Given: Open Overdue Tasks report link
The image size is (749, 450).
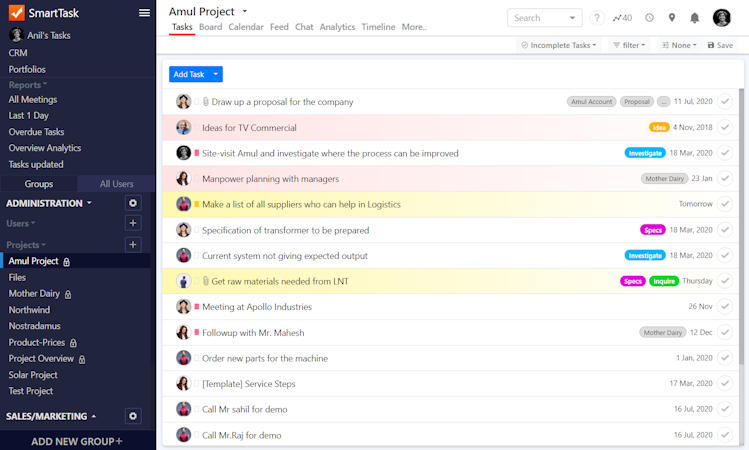Looking at the screenshot, I should coord(36,132).
